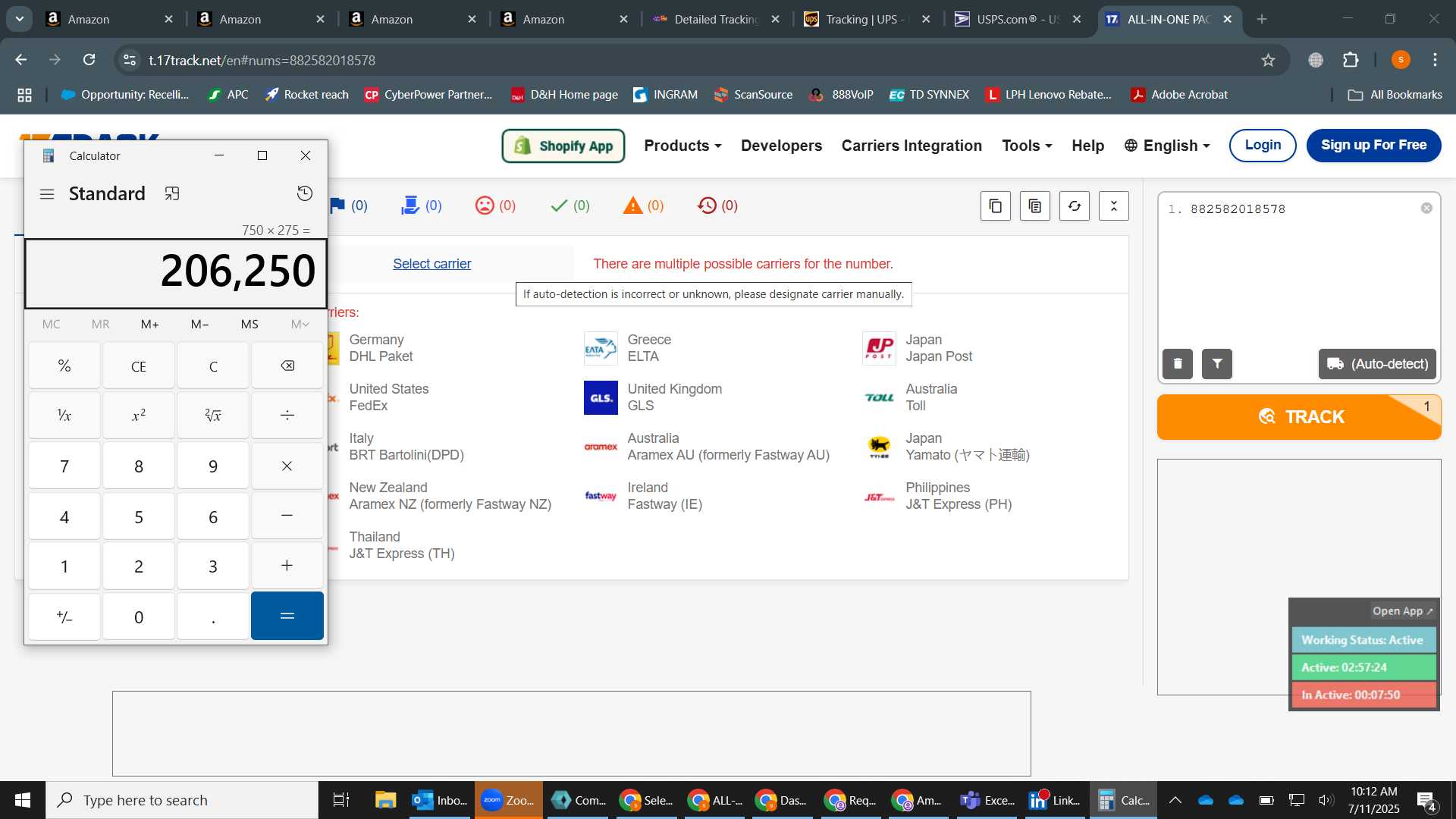Open Calculator history clock icon
Image resolution: width=1456 pixels, height=819 pixels.
pos(304,193)
